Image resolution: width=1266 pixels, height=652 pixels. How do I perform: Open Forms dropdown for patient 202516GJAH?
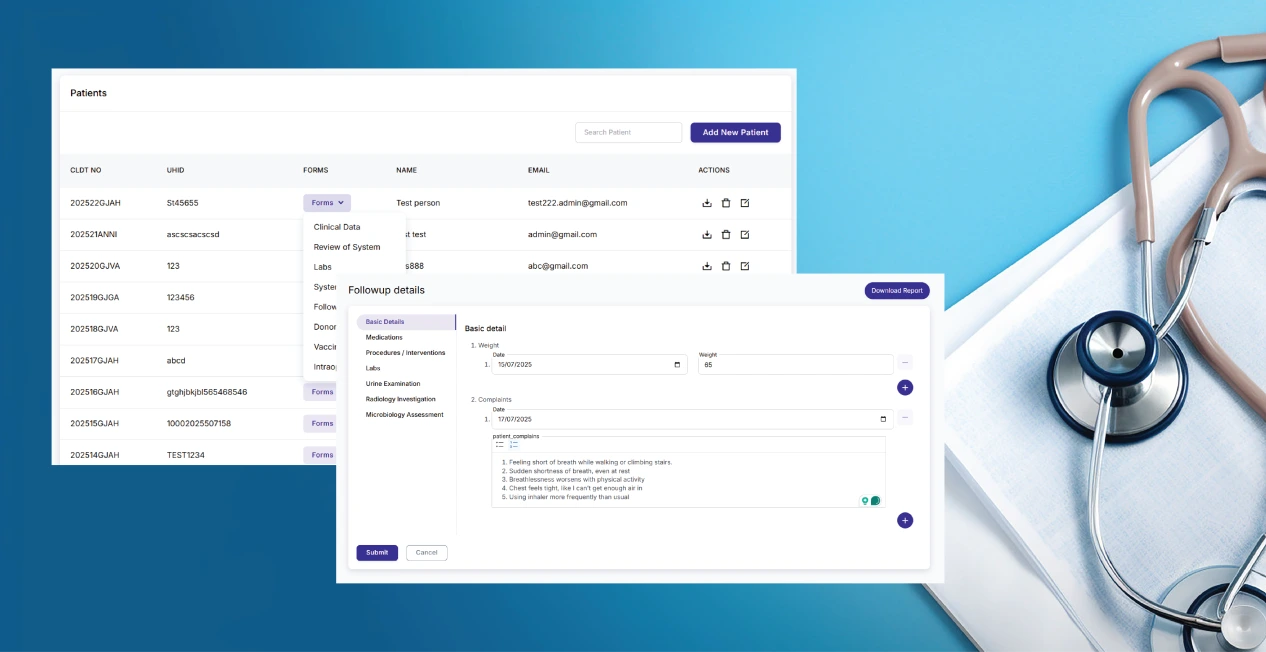(x=322, y=392)
